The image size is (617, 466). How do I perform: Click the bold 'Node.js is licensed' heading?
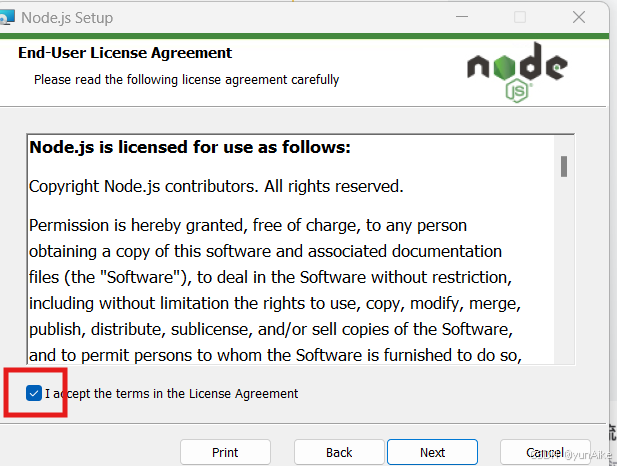[x=190, y=148]
